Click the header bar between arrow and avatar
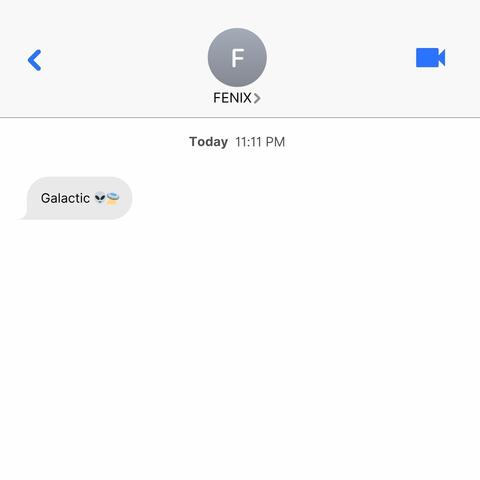 [125, 58]
